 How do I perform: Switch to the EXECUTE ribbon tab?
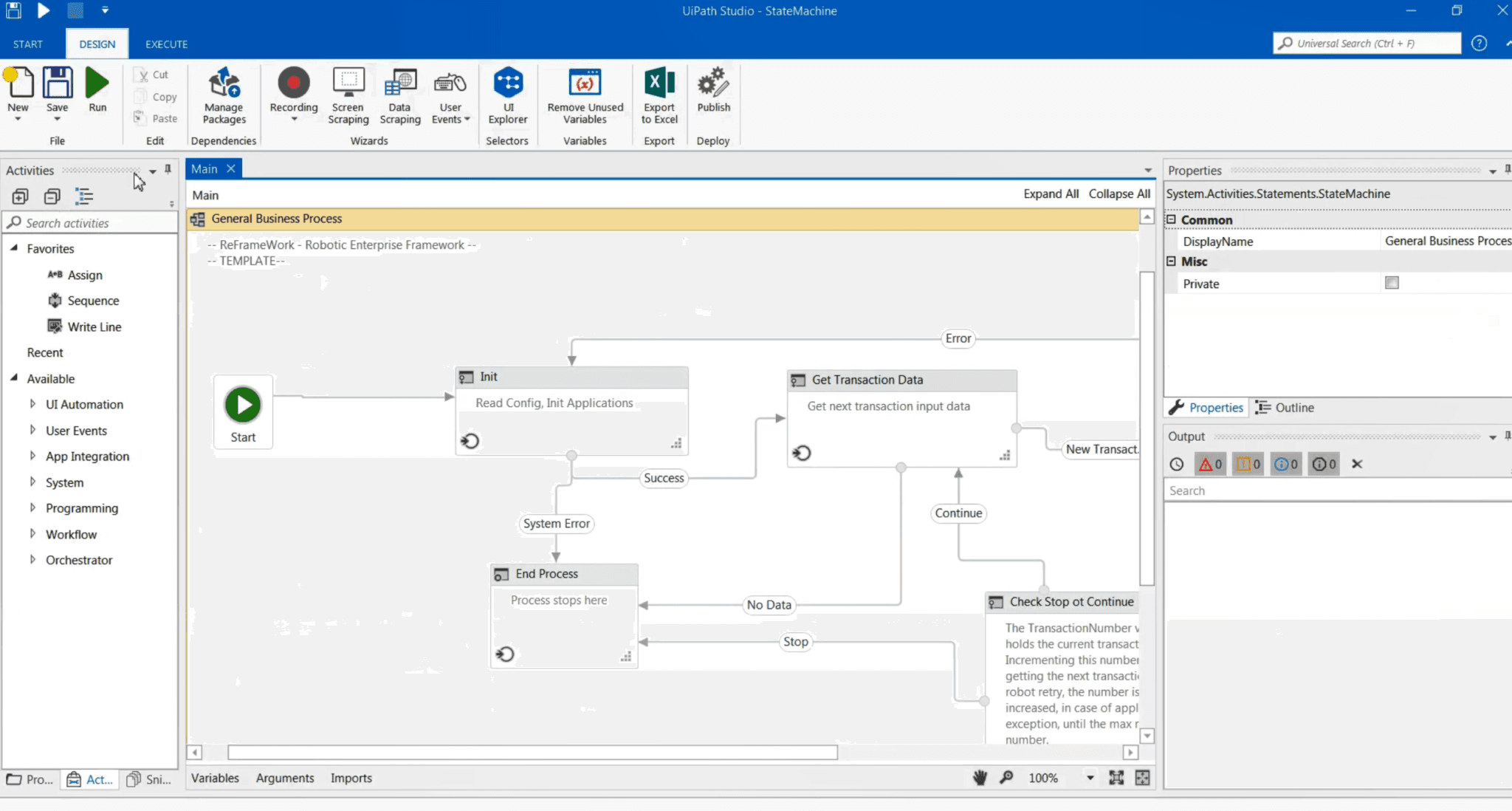[166, 44]
